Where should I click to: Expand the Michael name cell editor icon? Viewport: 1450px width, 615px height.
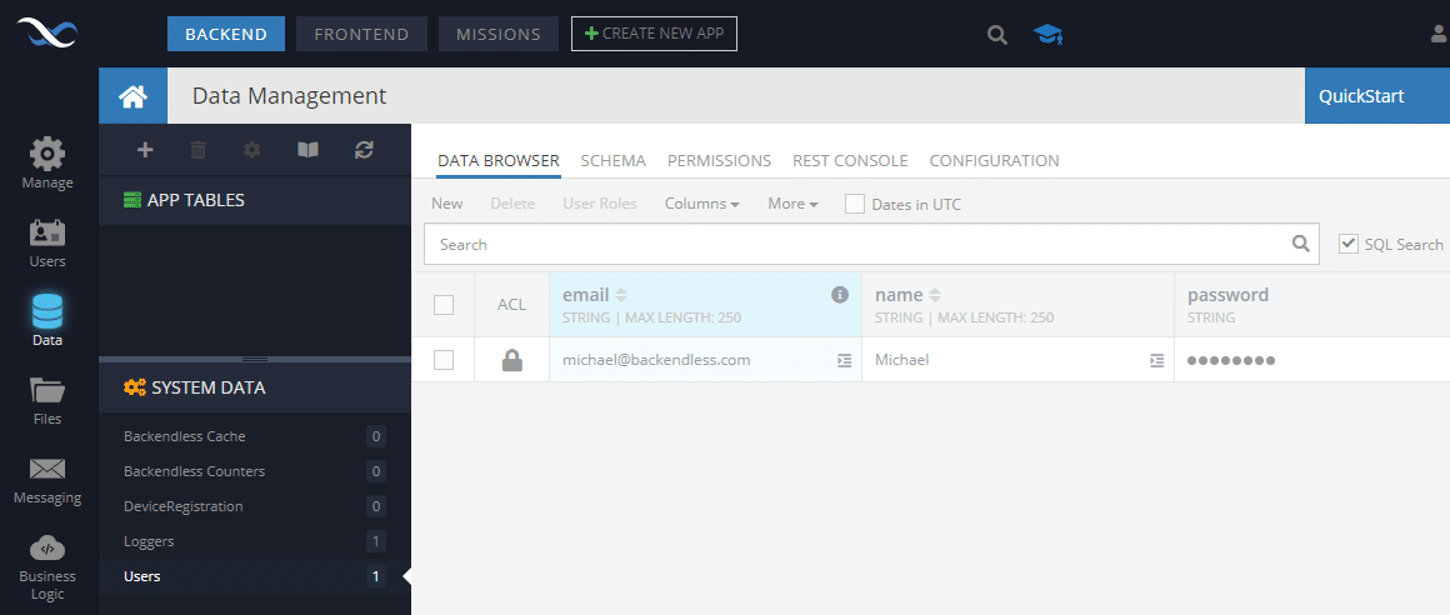(x=1157, y=360)
